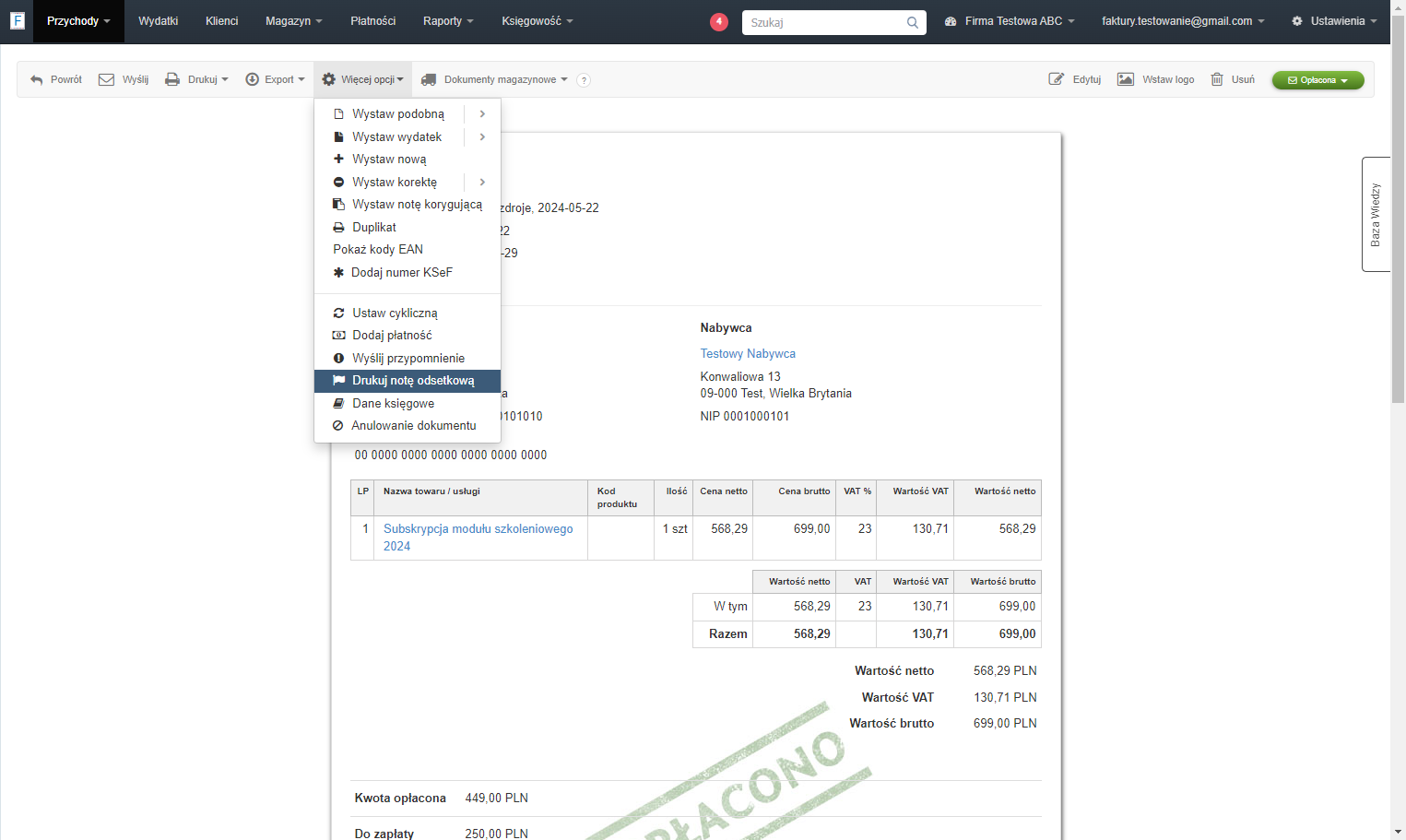Click the help question mark icon
Image resolution: width=1406 pixels, height=840 pixels.
pyautogui.click(x=584, y=80)
